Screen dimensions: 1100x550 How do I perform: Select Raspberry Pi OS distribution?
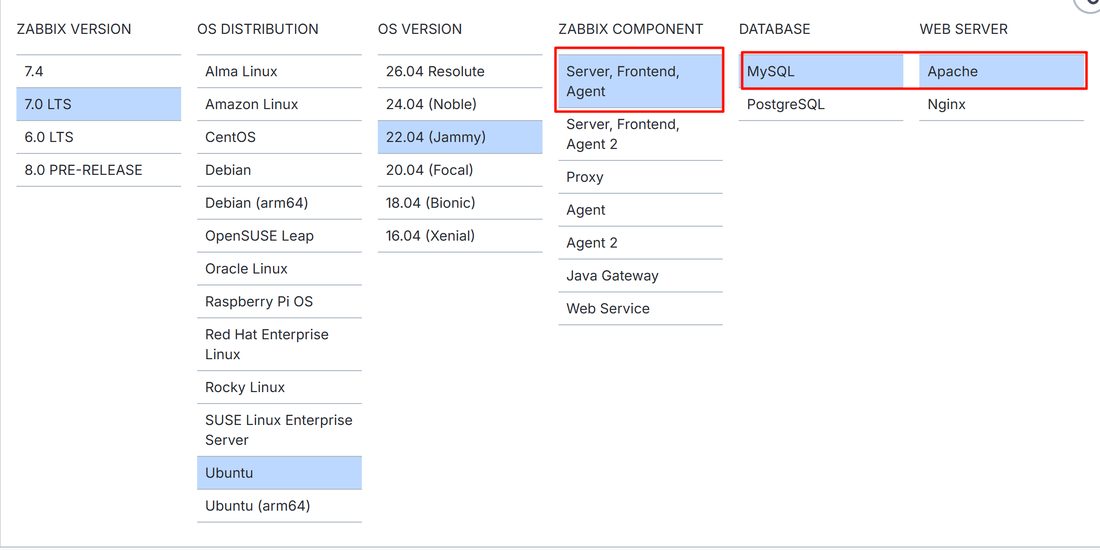279,302
